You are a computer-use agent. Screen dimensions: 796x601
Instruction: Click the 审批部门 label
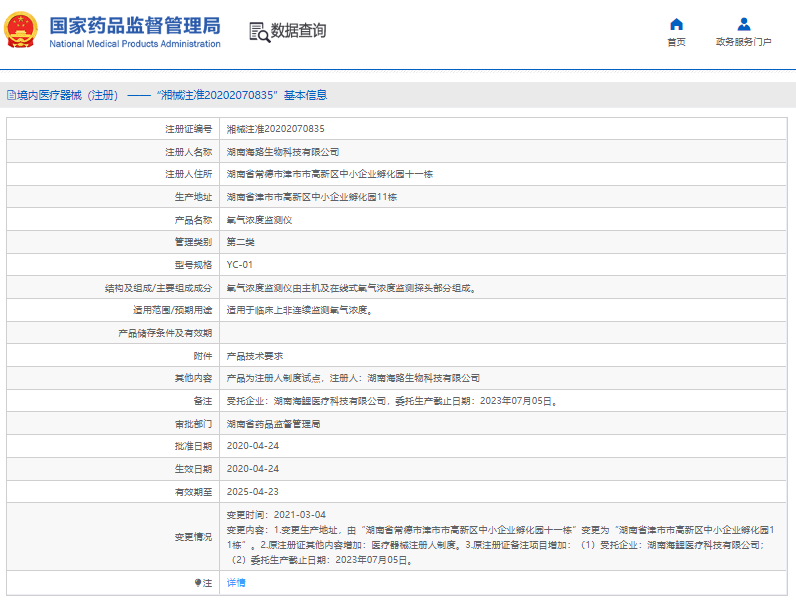pyautogui.click(x=193, y=424)
